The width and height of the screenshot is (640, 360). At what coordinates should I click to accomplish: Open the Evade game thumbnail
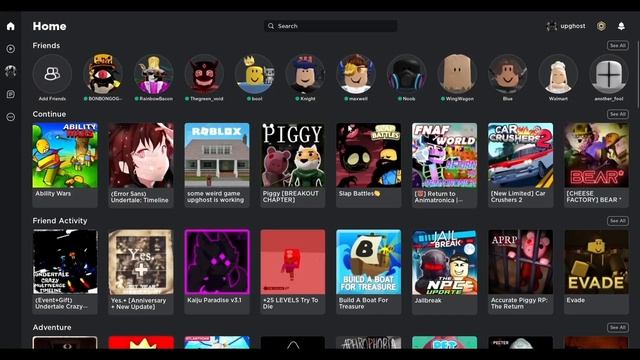point(596,262)
